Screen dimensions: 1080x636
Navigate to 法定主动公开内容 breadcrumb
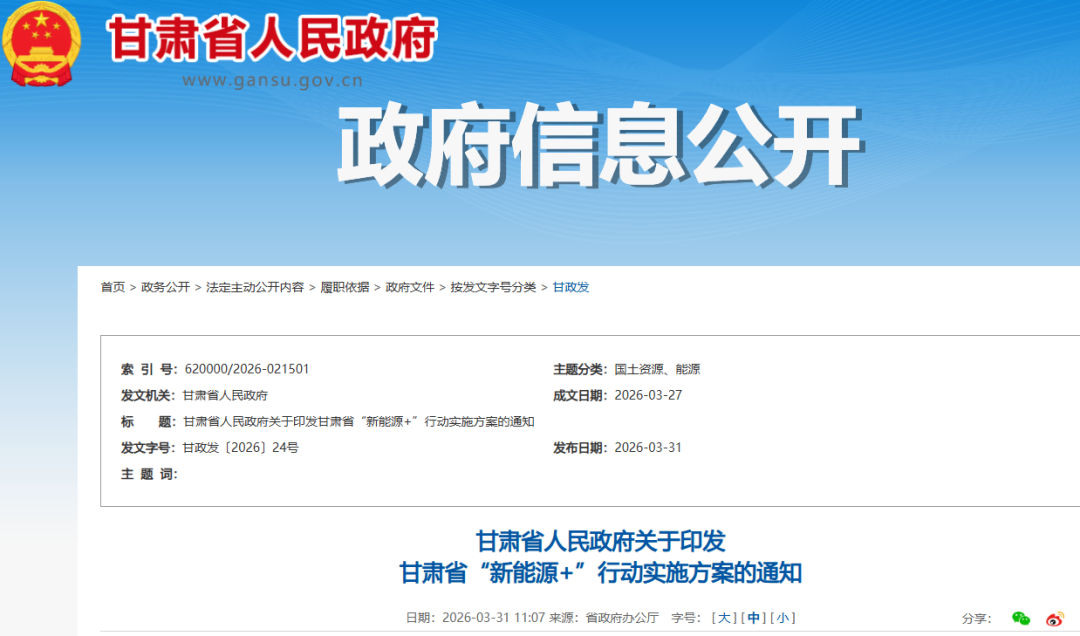click(x=255, y=287)
